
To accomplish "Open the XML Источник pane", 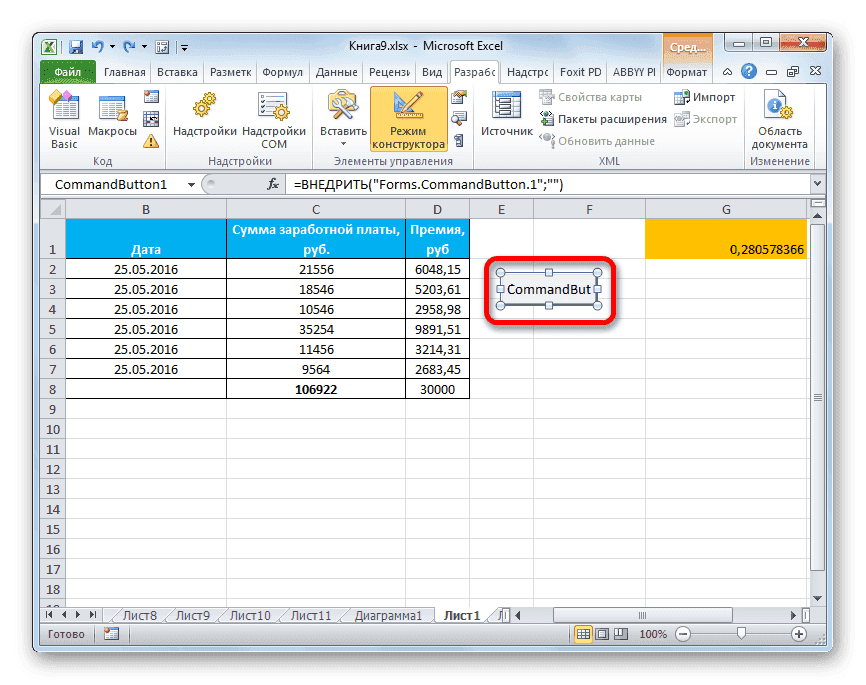I will click(x=506, y=110).
